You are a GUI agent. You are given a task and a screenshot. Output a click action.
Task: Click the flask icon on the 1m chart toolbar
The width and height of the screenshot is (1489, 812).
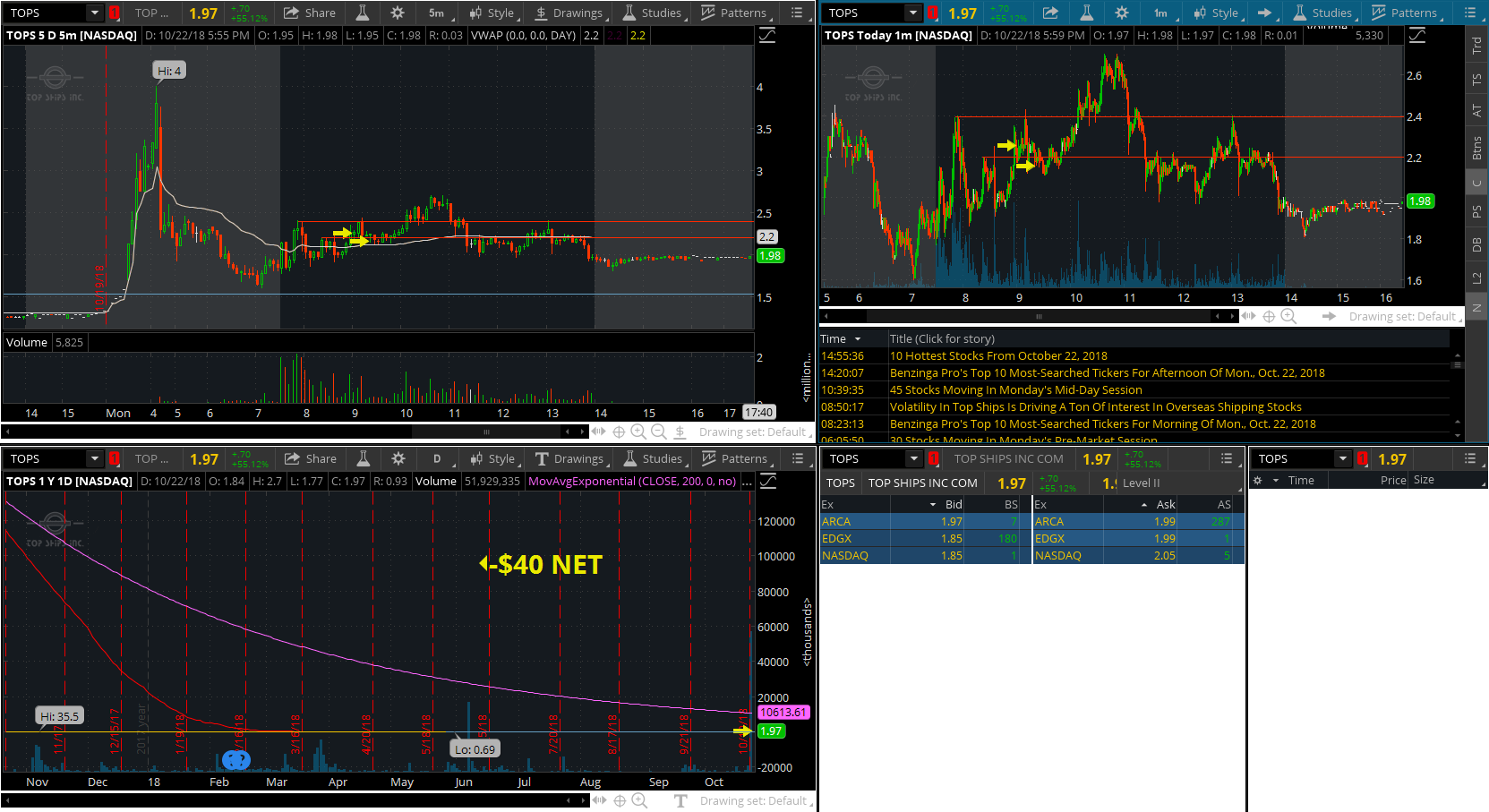[1086, 13]
